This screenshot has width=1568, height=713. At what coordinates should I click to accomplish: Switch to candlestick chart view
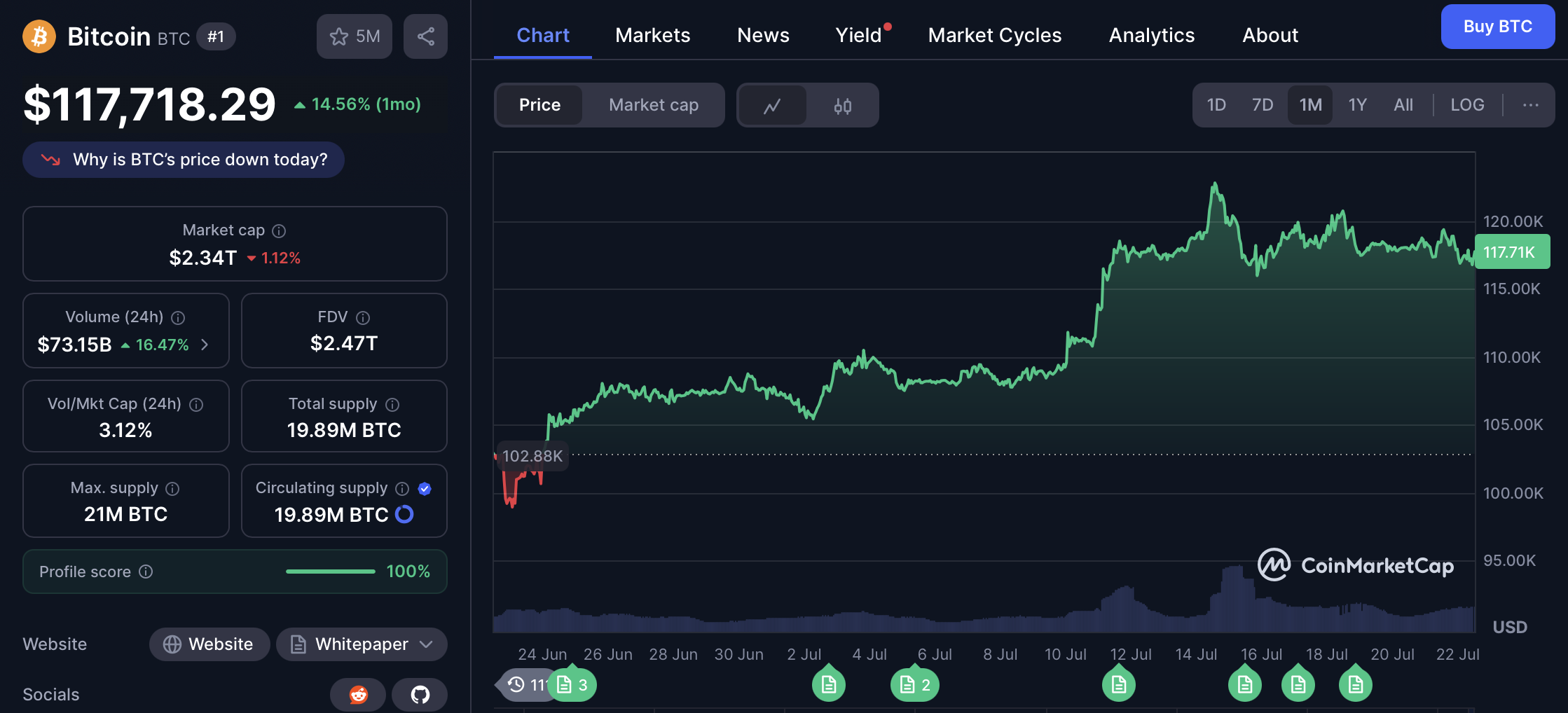point(842,105)
